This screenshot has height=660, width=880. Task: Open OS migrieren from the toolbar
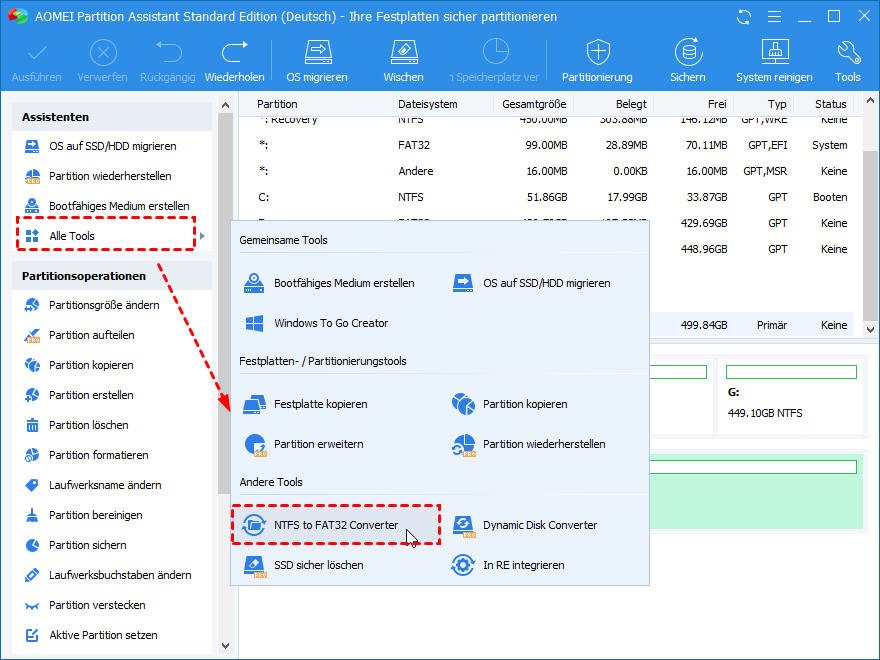click(317, 61)
